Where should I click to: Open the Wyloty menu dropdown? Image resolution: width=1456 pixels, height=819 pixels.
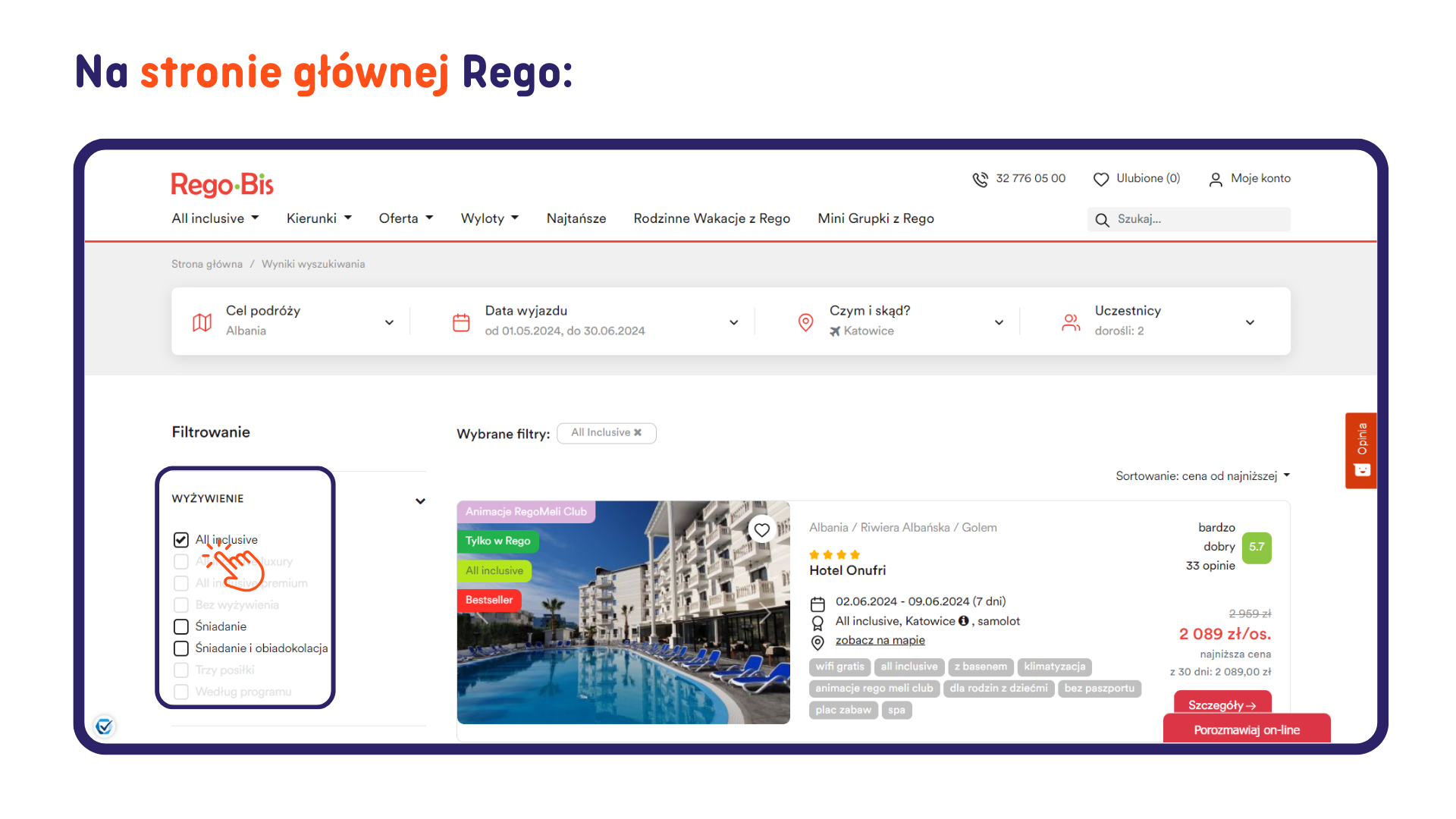point(490,218)
